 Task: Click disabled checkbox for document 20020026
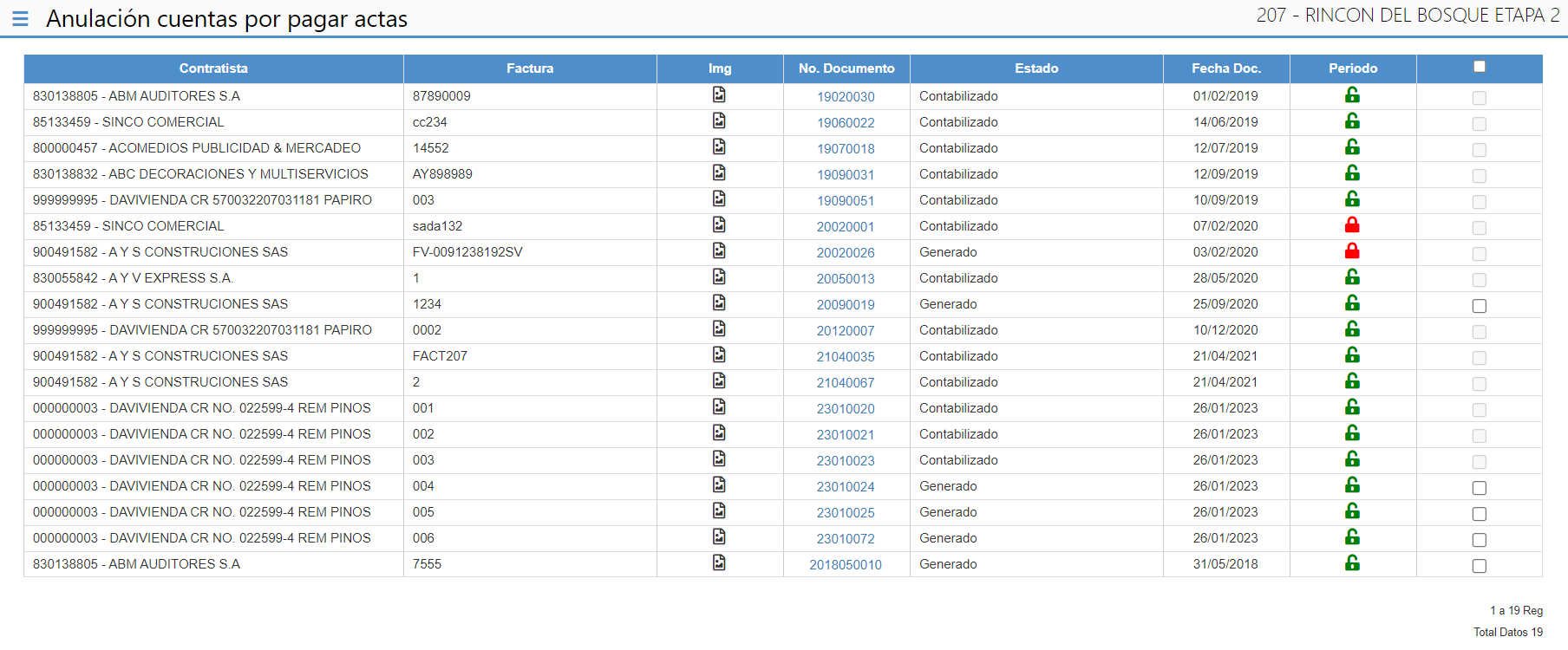tap(1480, 254)
